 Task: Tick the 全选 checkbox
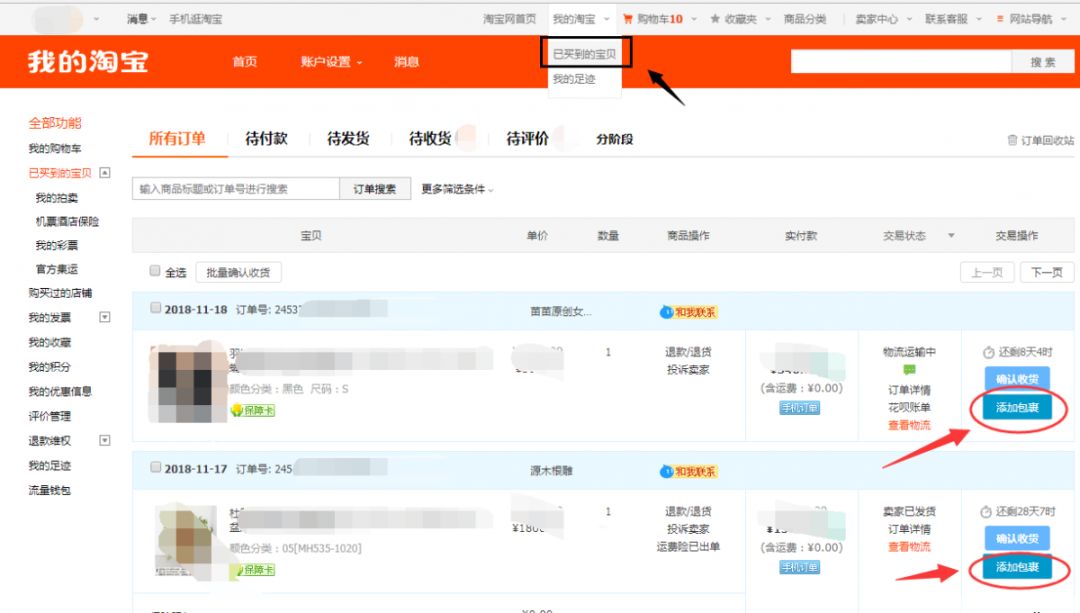click(x=155, y=271)
